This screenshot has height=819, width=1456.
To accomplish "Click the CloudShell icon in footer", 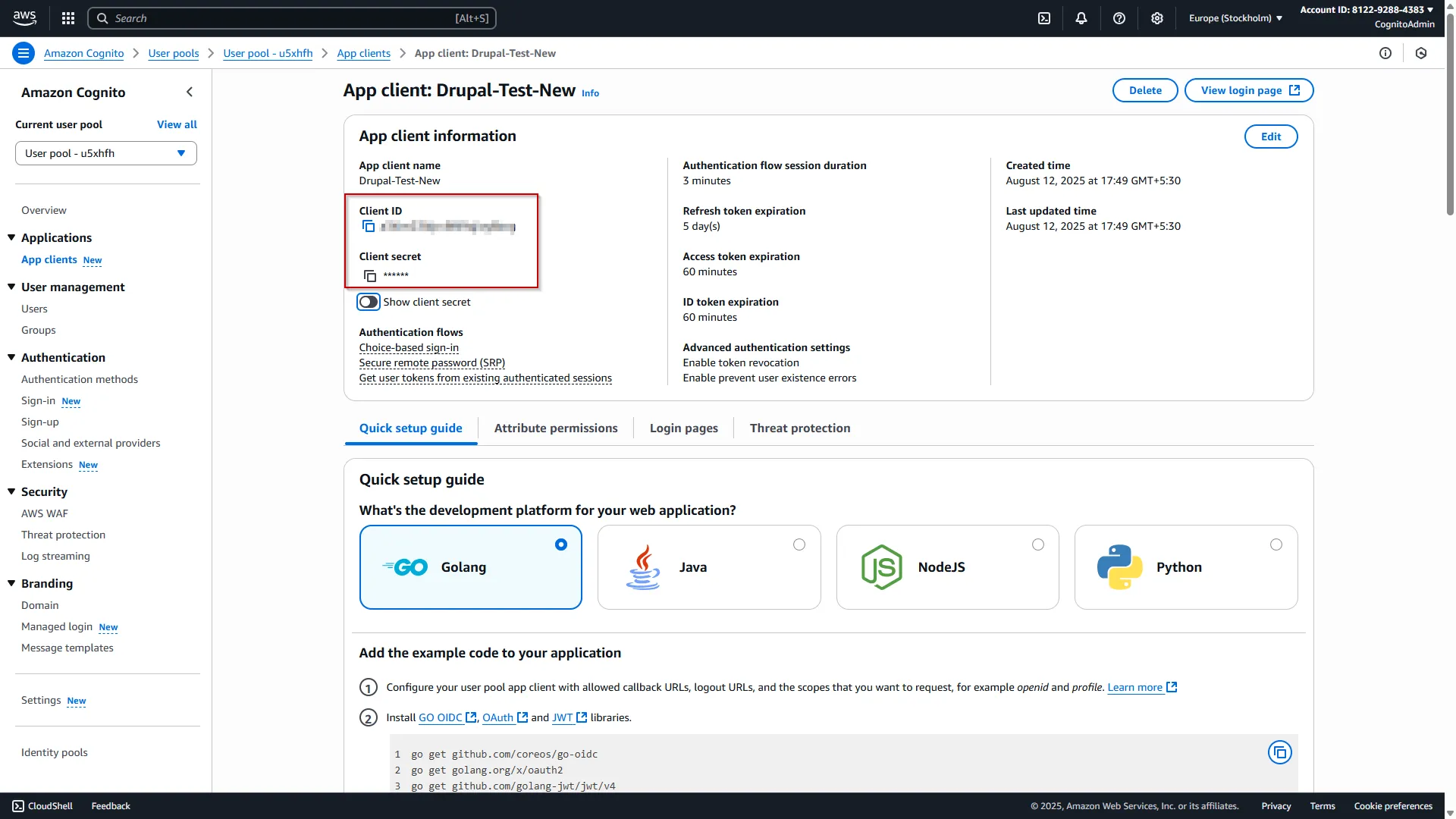I will [x=18, y=806].
